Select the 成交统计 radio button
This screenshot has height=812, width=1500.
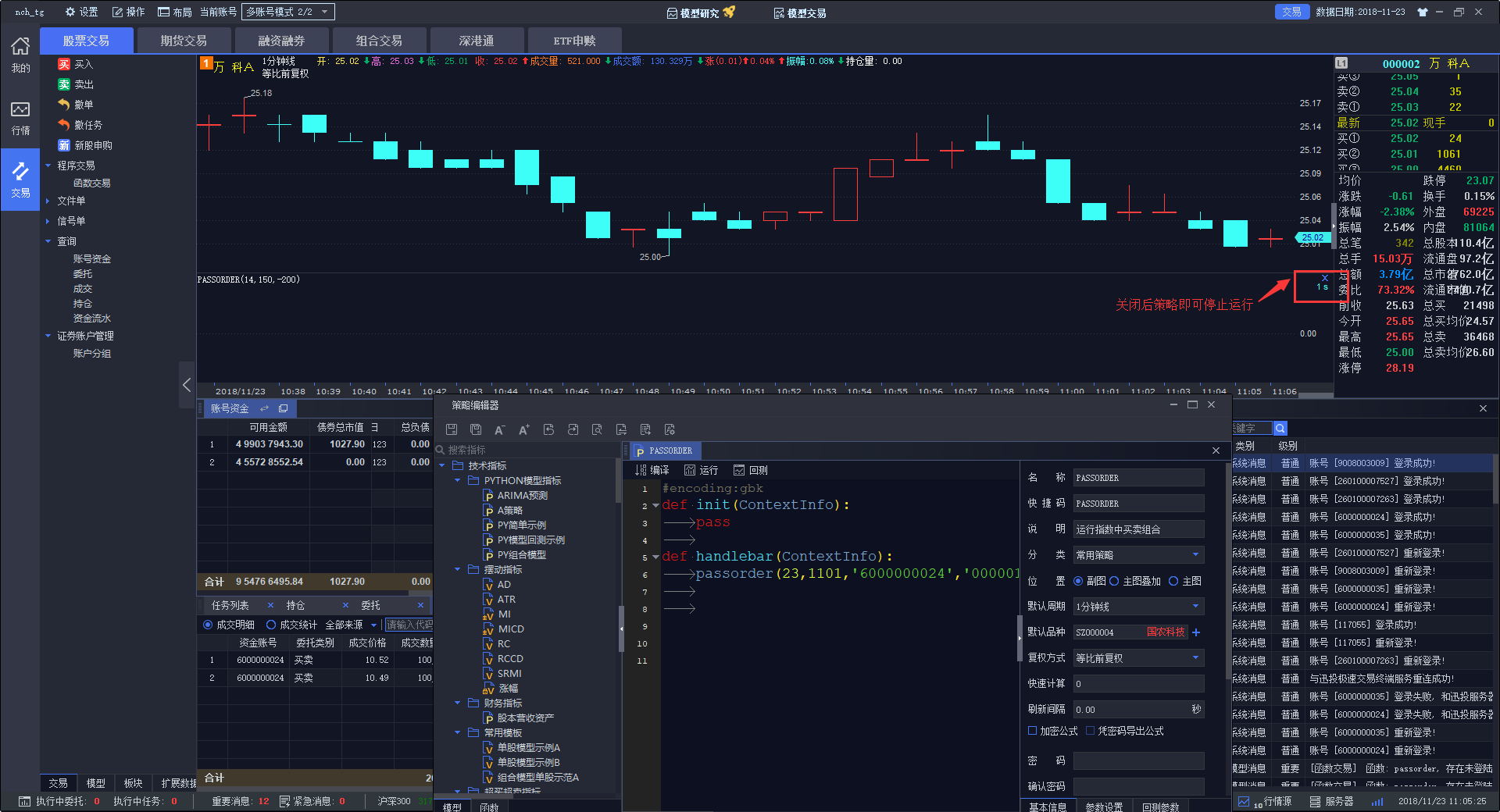click(271, 625)
